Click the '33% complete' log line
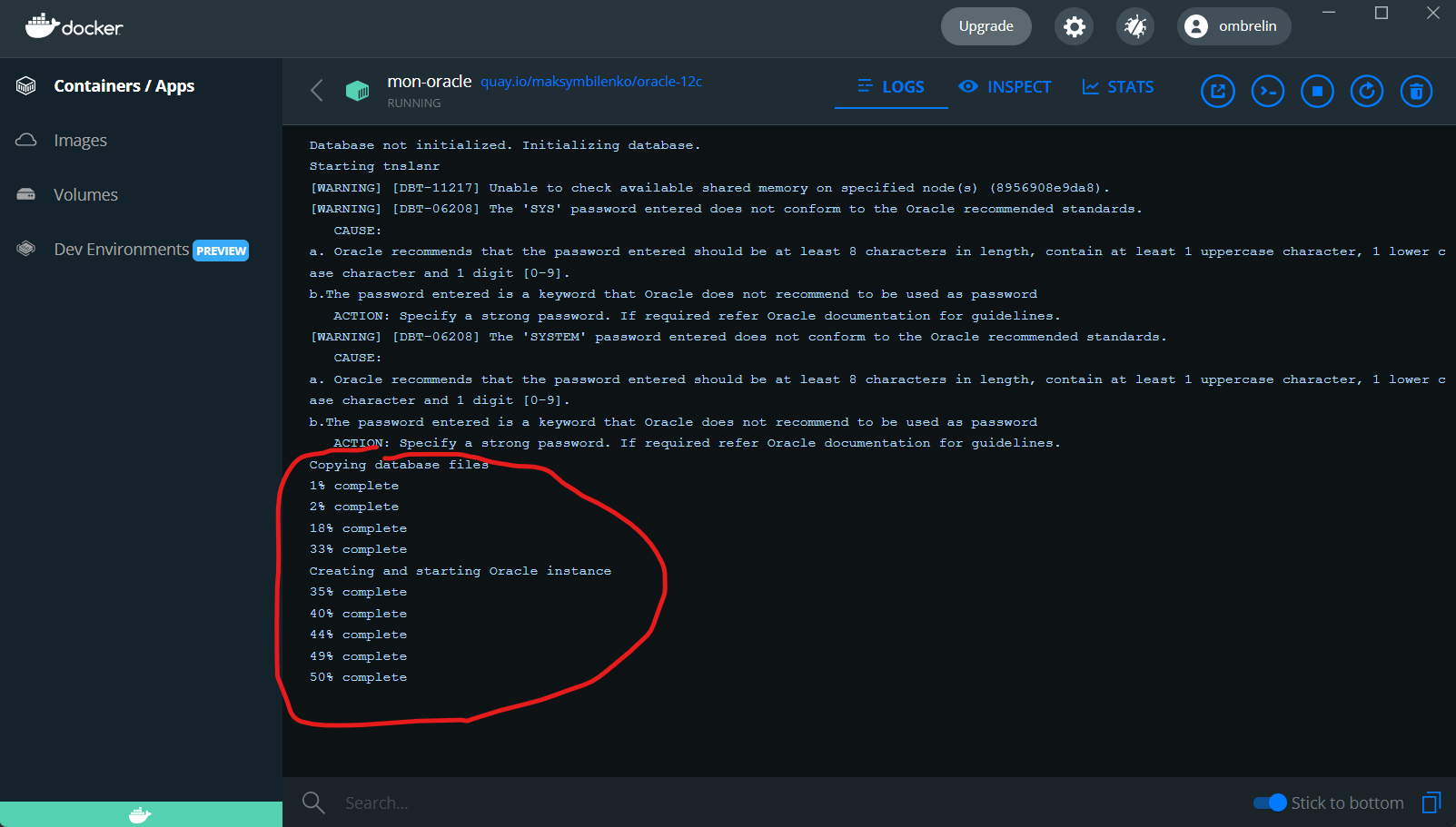Image resolution: width=1456 pixels, height=827 pixels. (358, 549)
